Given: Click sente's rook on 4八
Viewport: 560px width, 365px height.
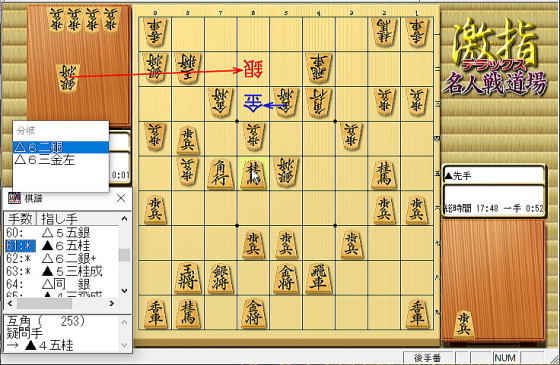Looking at the screenshot, I should (319, 278).
